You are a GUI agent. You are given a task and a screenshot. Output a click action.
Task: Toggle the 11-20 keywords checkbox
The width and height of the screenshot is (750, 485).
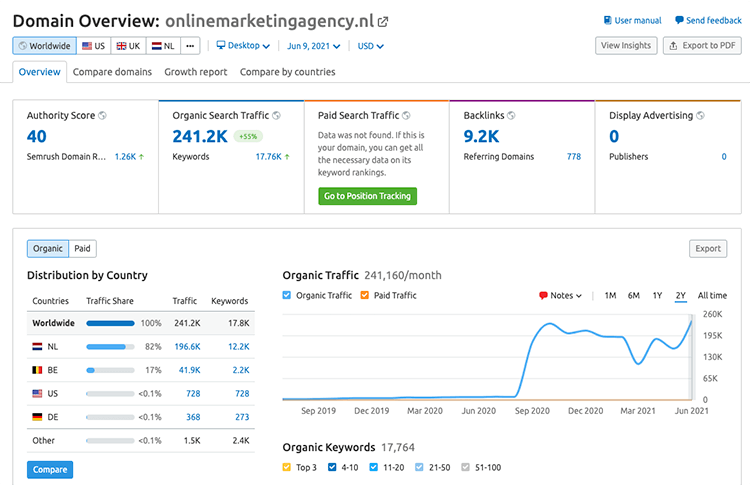[x=374, y=467]
